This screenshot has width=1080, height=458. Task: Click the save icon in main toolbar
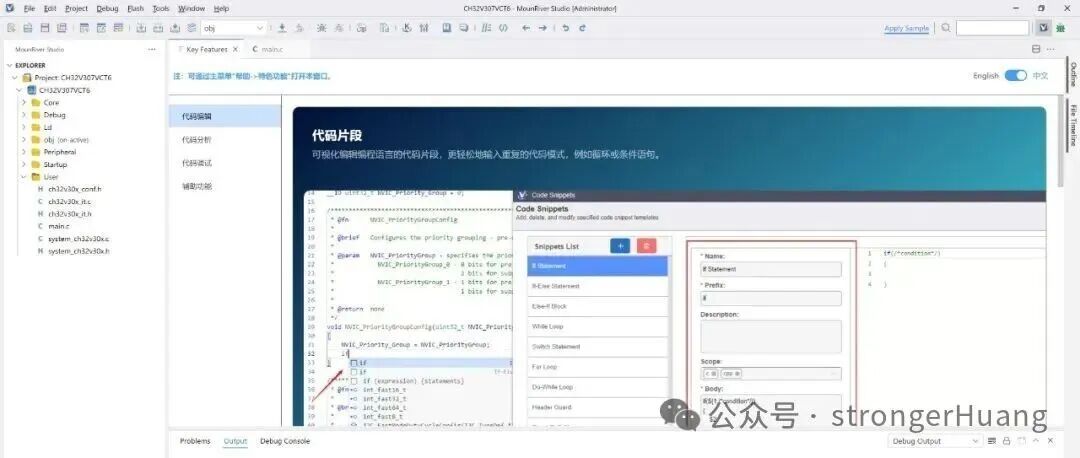45,28
